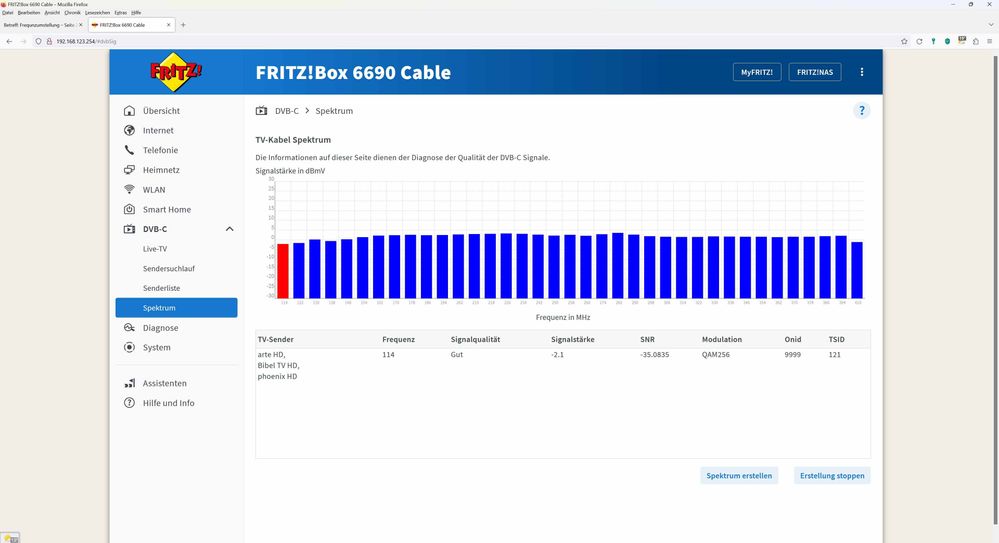Click the Telefonie phone handset icon
Viewport: 999px width, 543px height.
click(129, 150)
